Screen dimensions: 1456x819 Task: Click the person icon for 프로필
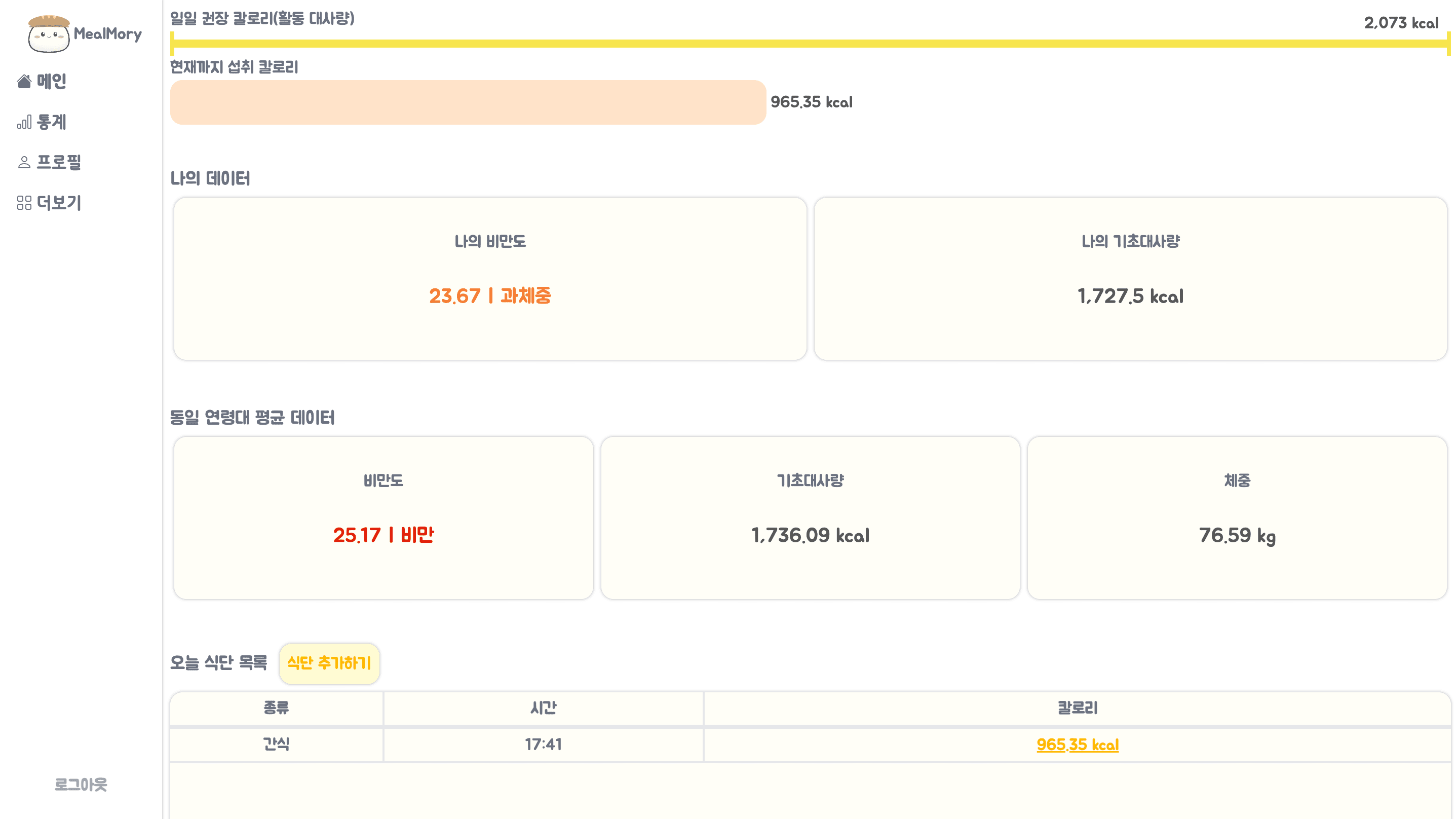tap(24, 163)
